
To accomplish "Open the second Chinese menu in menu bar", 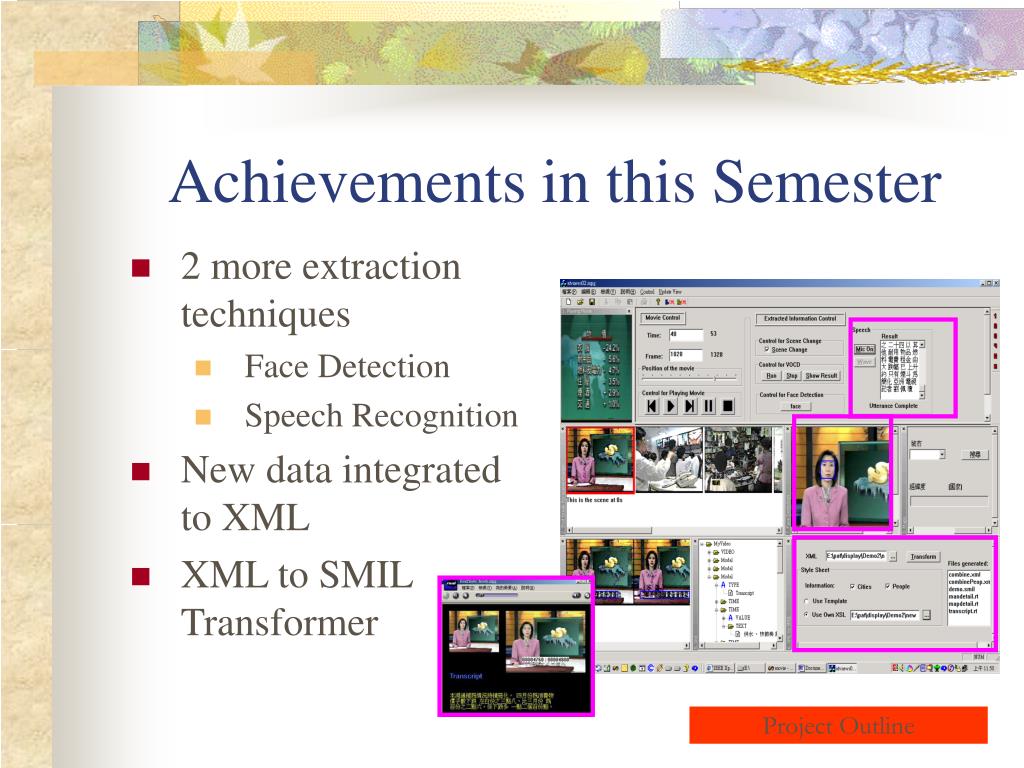I will click(x=588, y=292).
